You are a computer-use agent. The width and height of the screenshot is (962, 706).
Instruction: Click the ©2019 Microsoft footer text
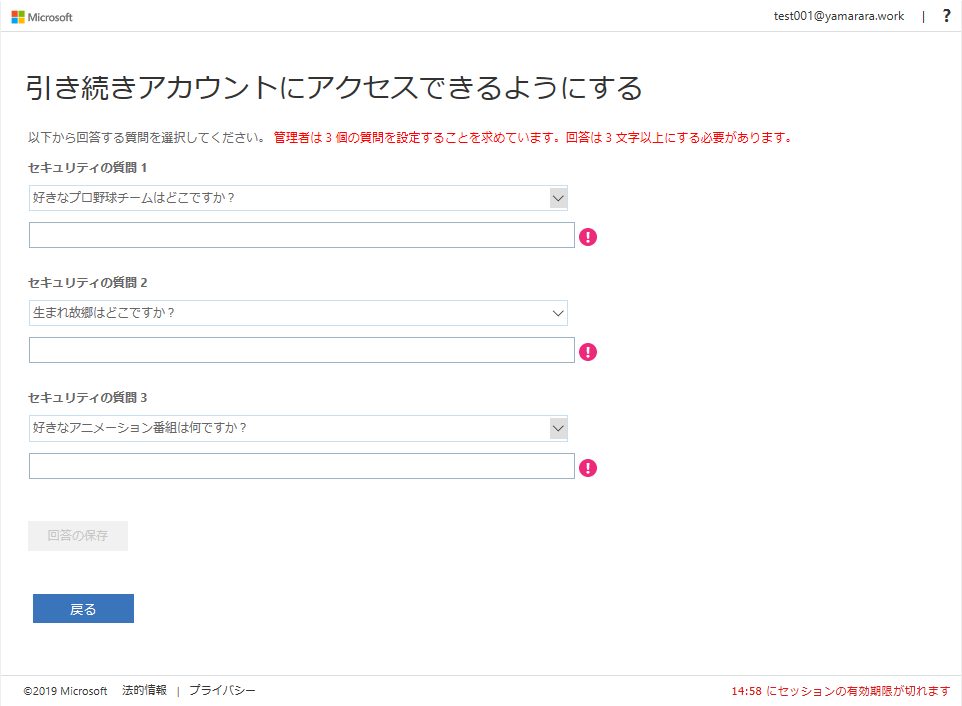click(x=65, y=691)
